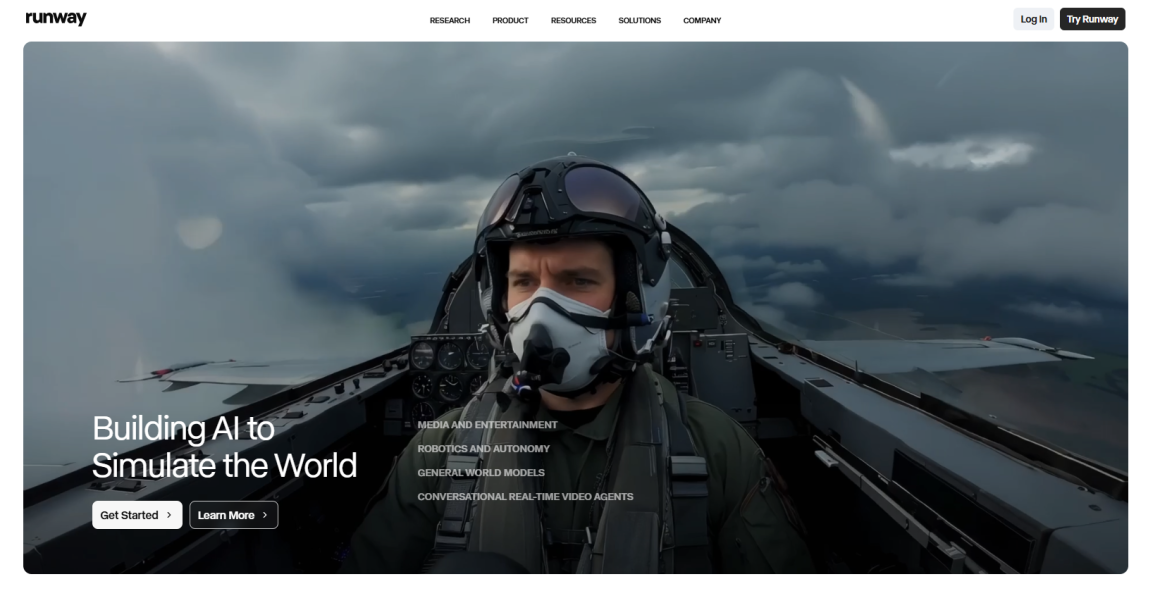Click the chevron icon in Learn More
The height and width of the screenshot is (610, 1160).
[x=265, y=515]
